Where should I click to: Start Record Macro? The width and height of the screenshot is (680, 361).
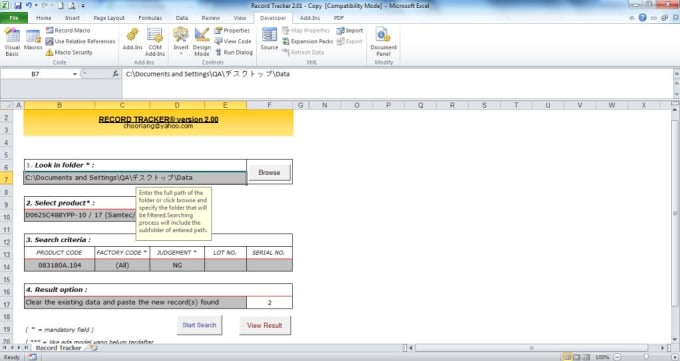(x=68, y=30)
